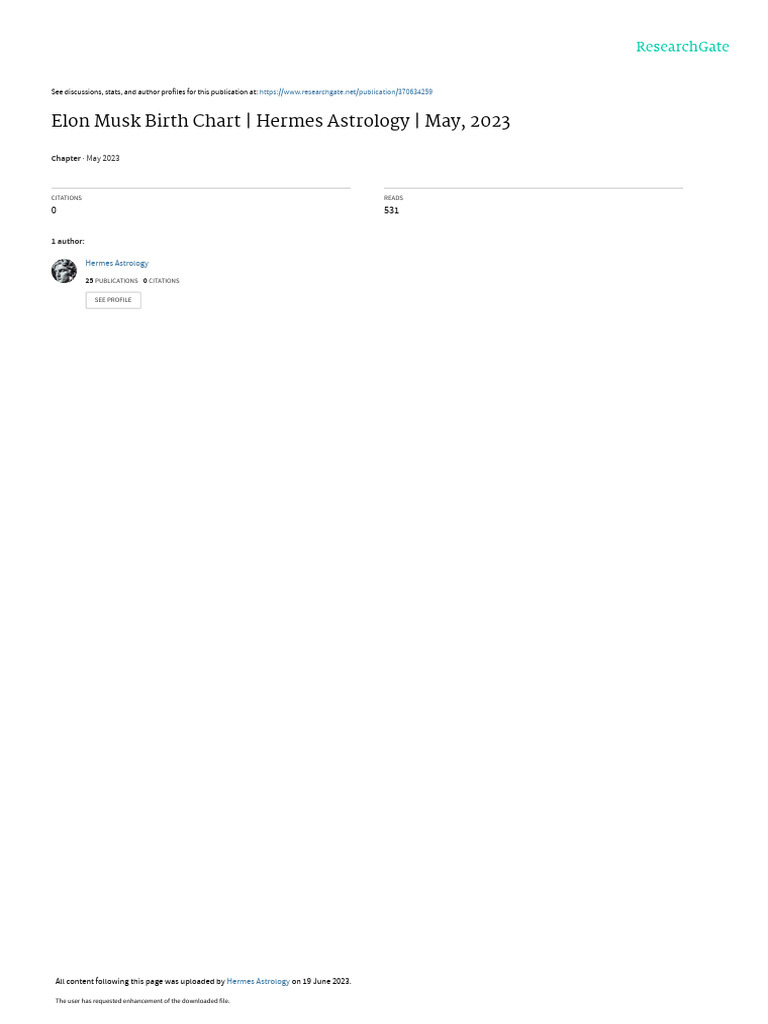Click the Chapter type label
The height and width of the screenshot is (1024, 768).
tap(66, 158)
